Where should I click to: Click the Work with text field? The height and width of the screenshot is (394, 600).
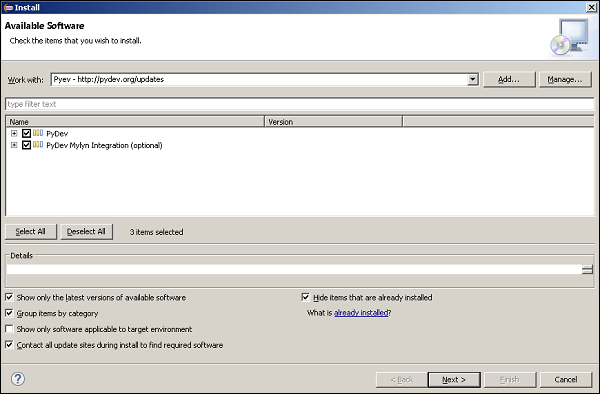(x=259, y=79)
